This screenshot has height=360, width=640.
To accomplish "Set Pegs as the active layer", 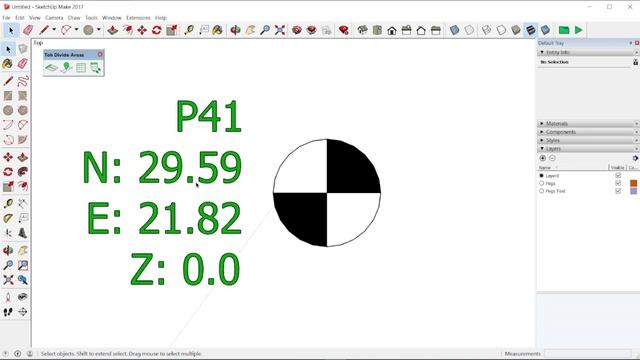I will click(x=542, y=183).
